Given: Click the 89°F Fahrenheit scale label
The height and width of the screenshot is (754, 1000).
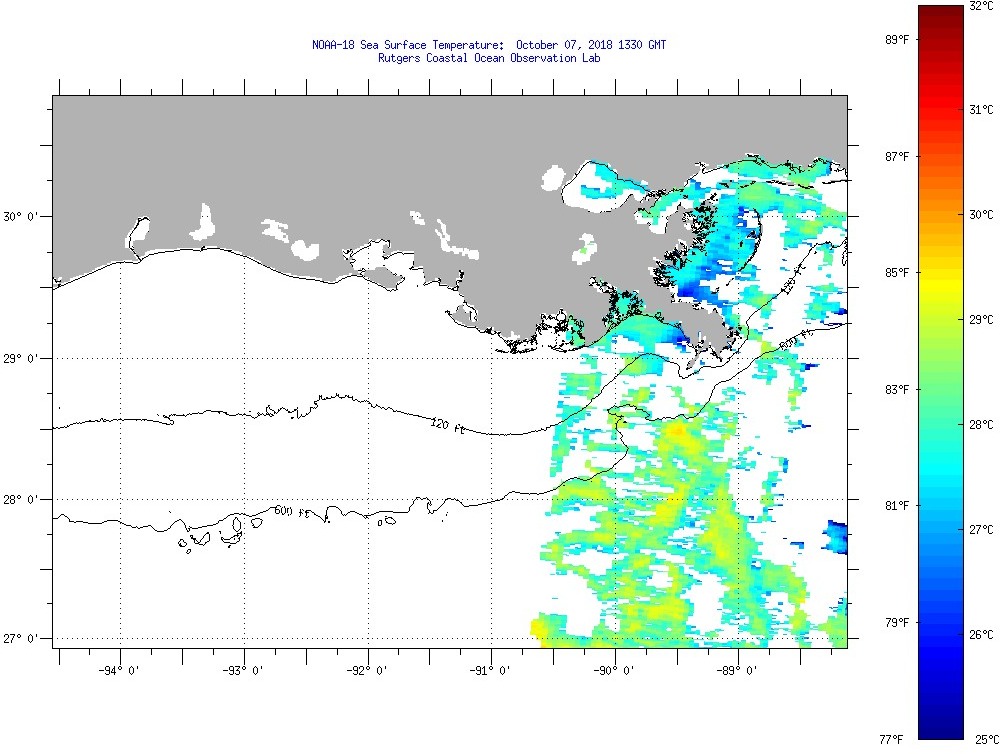Looking at the screenshot, I should point(896,39).
